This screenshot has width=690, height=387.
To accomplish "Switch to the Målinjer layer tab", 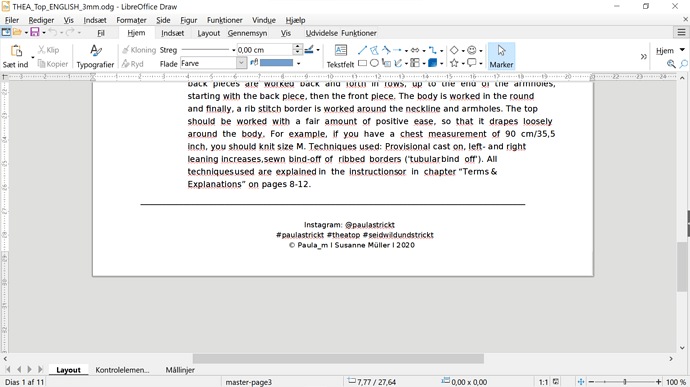I will [180, 370].
